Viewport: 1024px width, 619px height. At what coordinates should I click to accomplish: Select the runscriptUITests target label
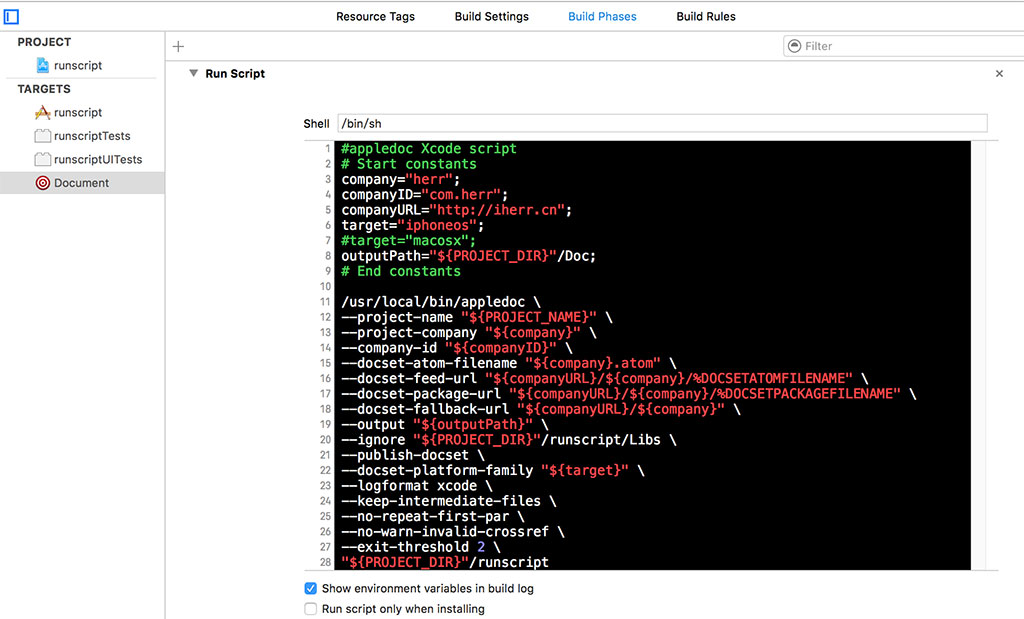[98, 159]
